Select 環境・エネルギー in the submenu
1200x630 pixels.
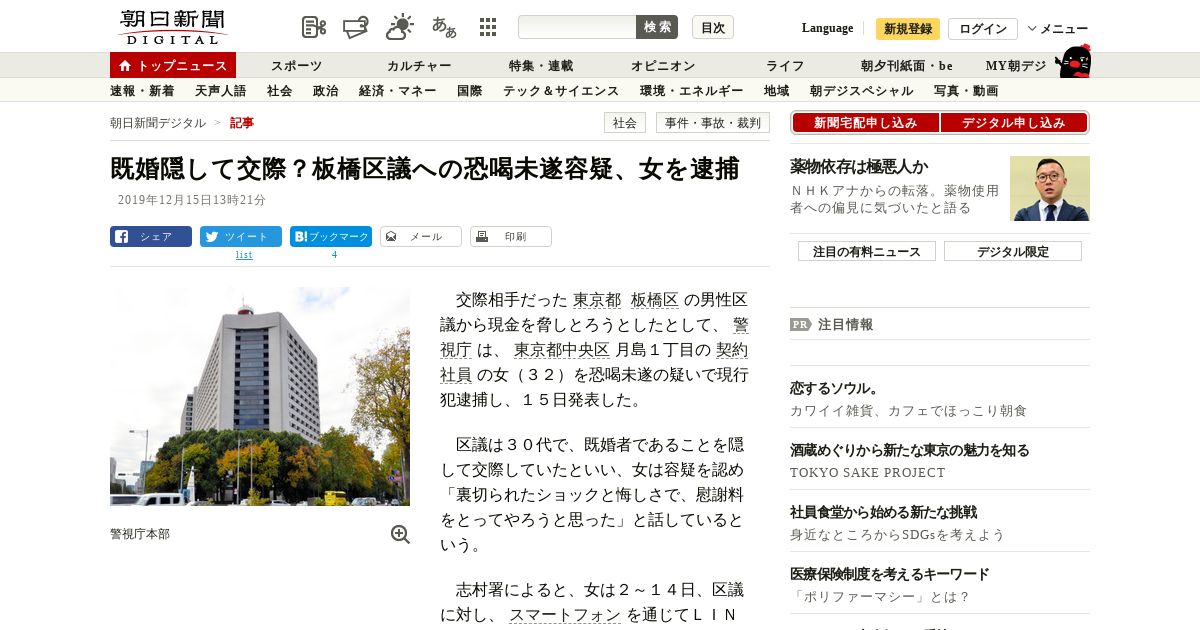click(x=692, y=91)
